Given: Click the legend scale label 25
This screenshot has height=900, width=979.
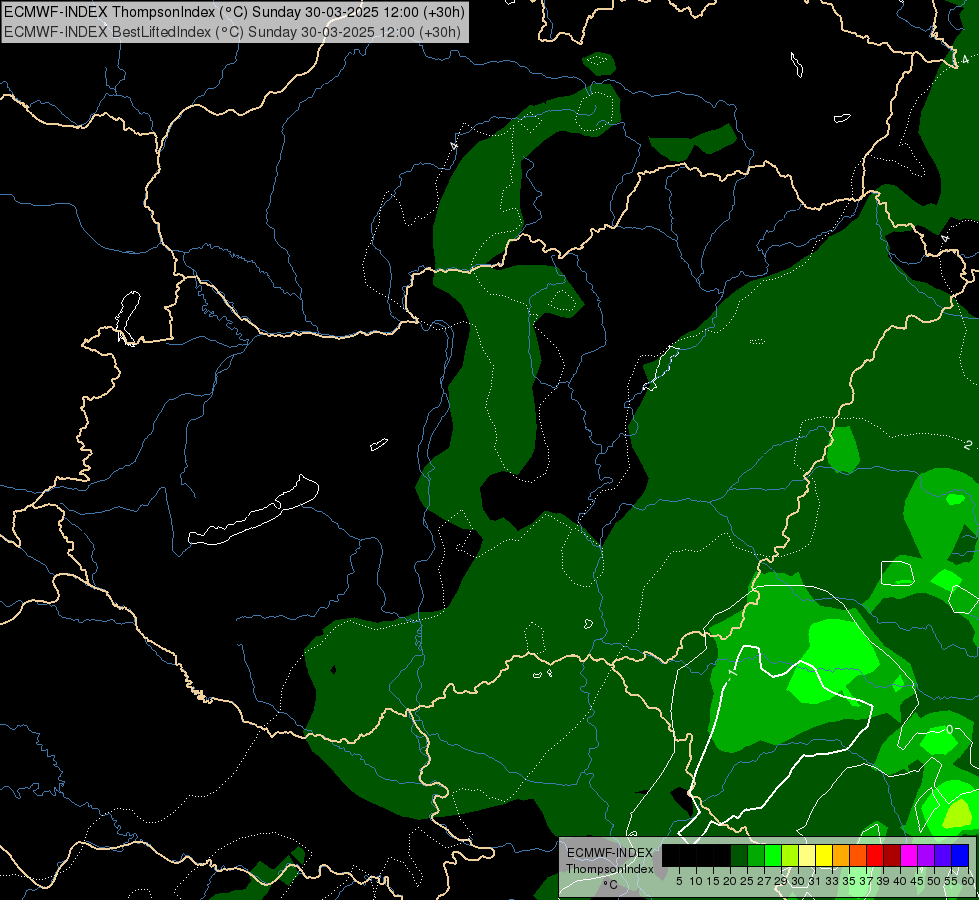Looking at the screenshot, I should point(747,881).
